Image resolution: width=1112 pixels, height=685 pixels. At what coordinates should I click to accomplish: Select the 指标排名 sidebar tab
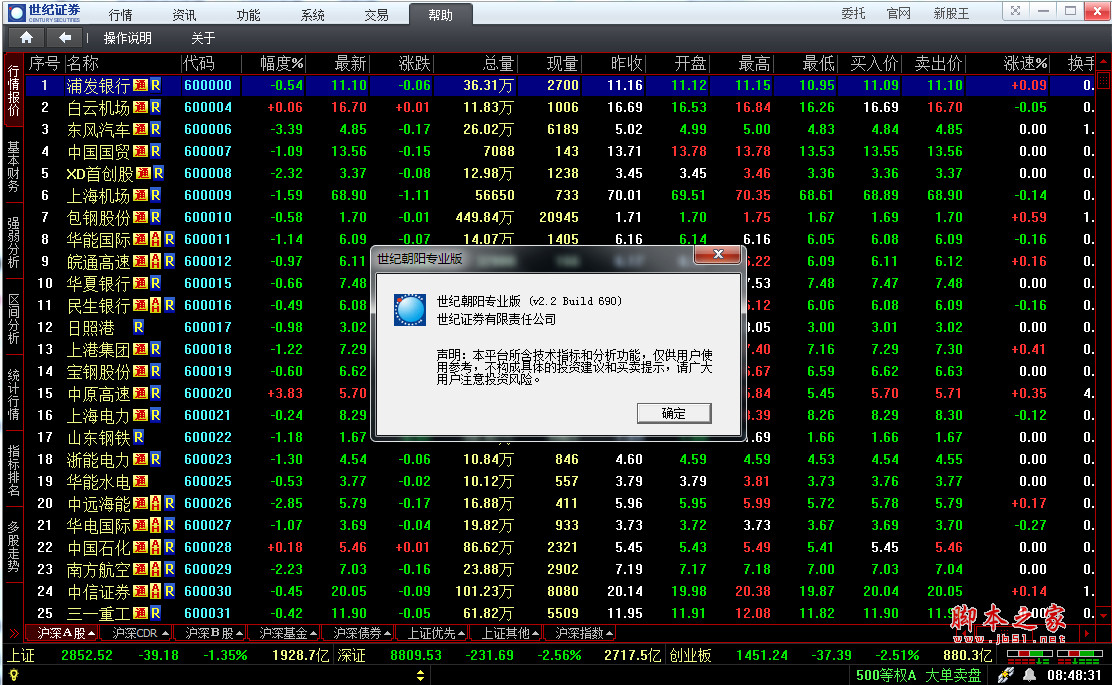[x=13, y=470]
